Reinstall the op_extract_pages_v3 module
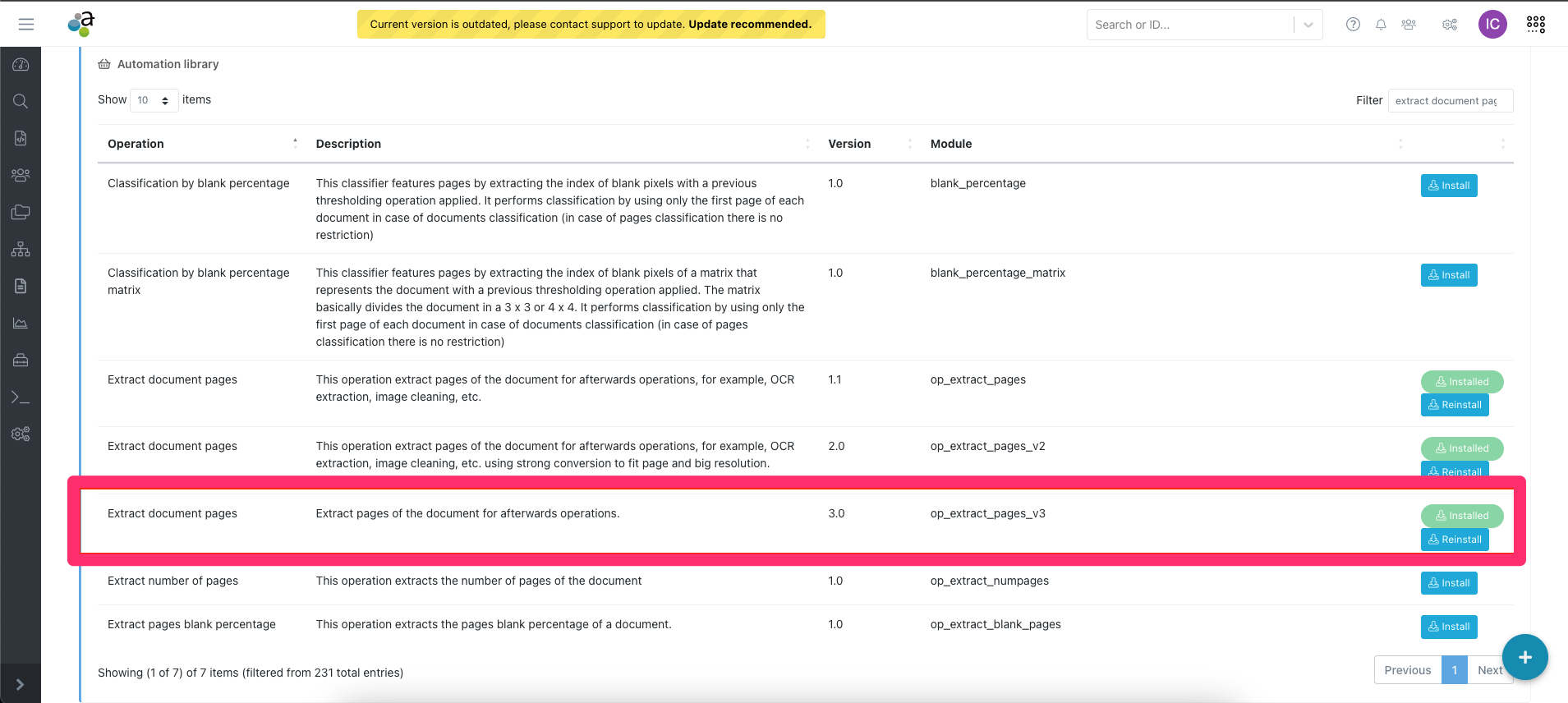This screenshot has width=1568, height=703. [x=1454, y=540]
